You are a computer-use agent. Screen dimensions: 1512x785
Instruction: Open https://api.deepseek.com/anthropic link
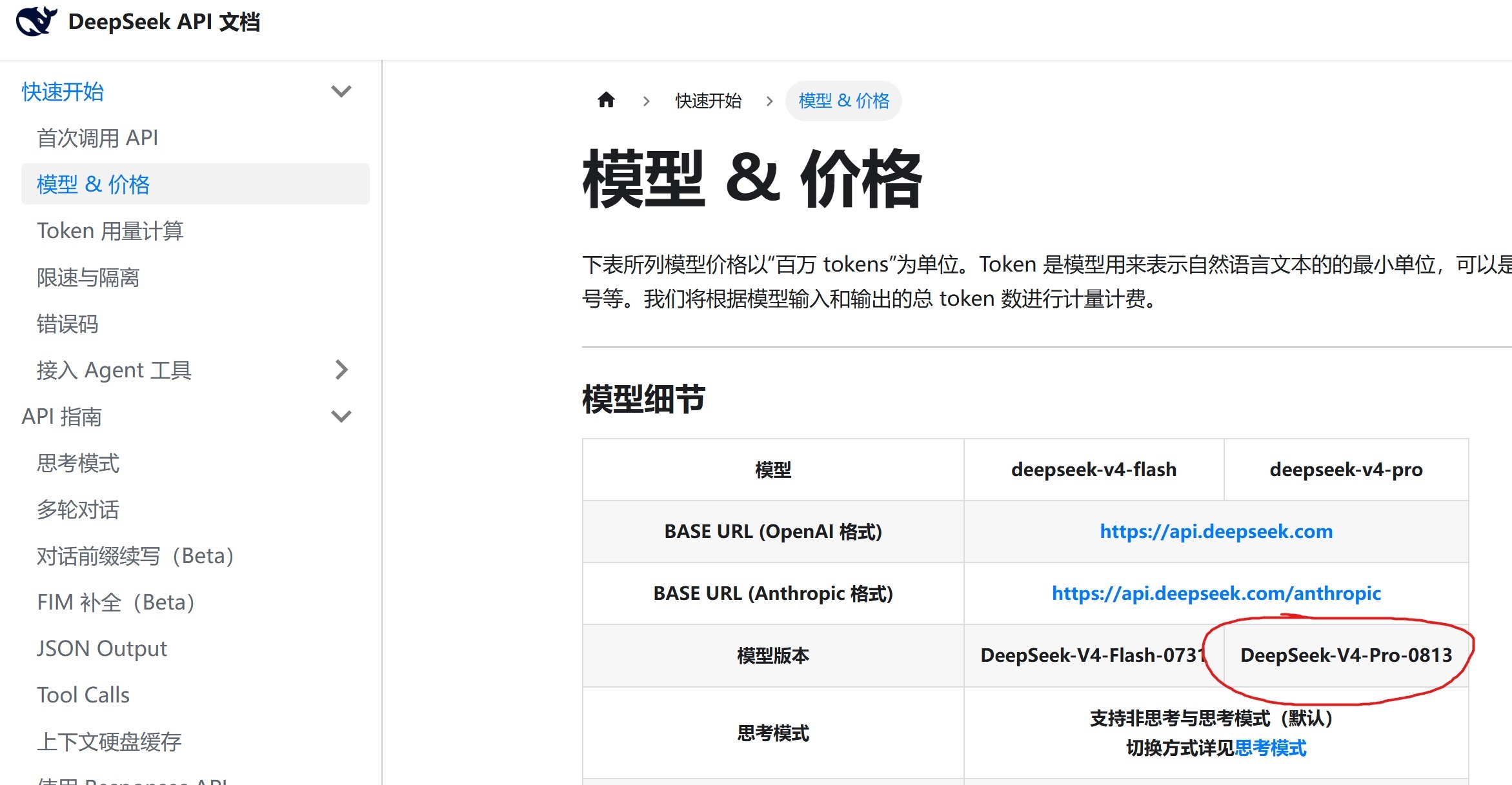pyautogui.click(x=1216, y=593)
